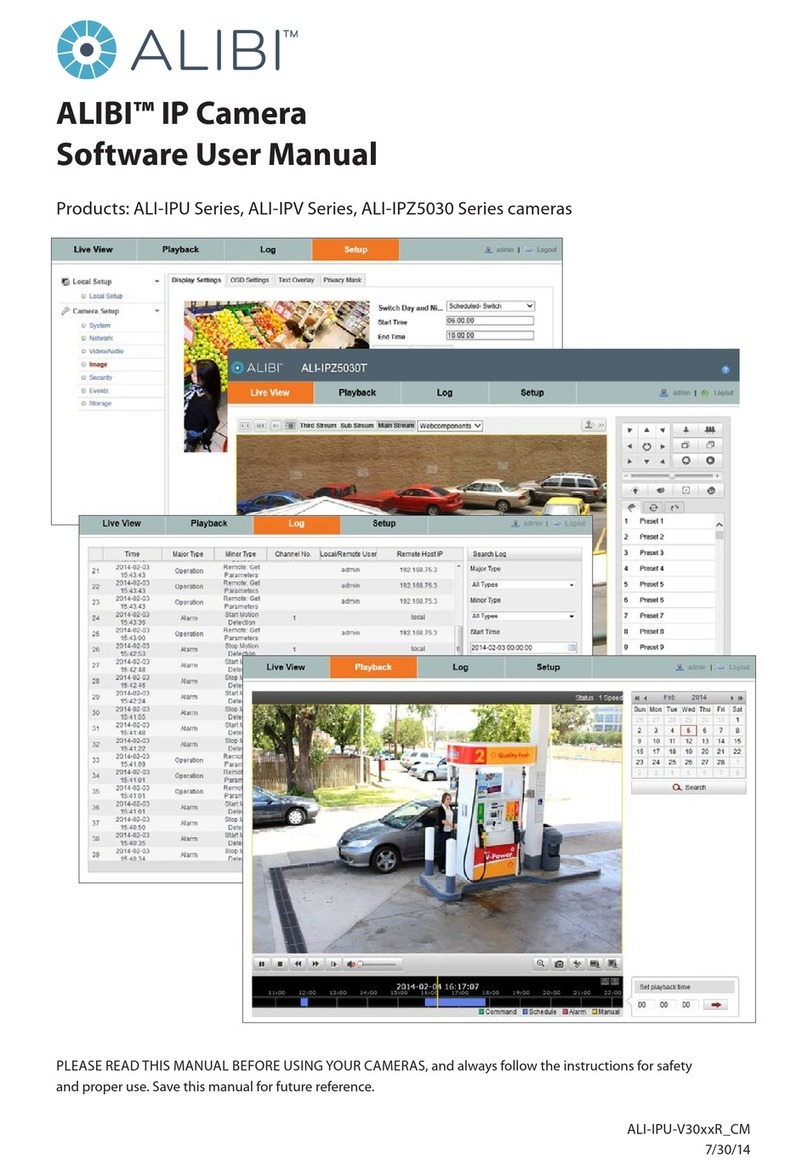Open the Switch Day and Night dropdown
Viewport: 808px width, 1175px height.
point(490,306)
